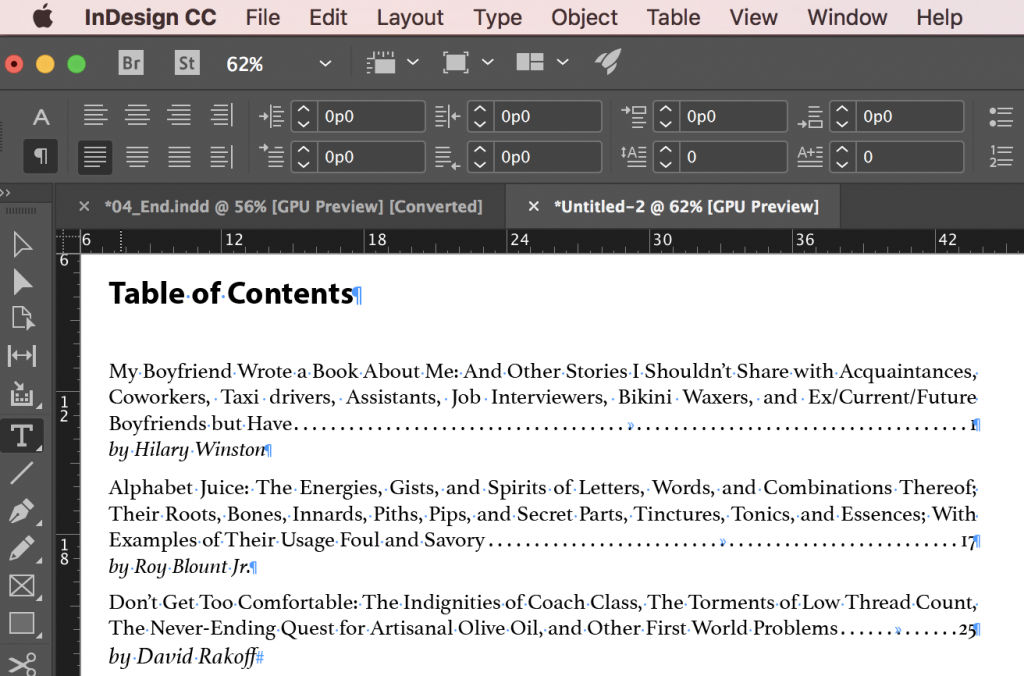Image resolution: width=1024 pixels, height=676 pixels.
Task: Select the Line tool
Action: click(x=22, y=473)
